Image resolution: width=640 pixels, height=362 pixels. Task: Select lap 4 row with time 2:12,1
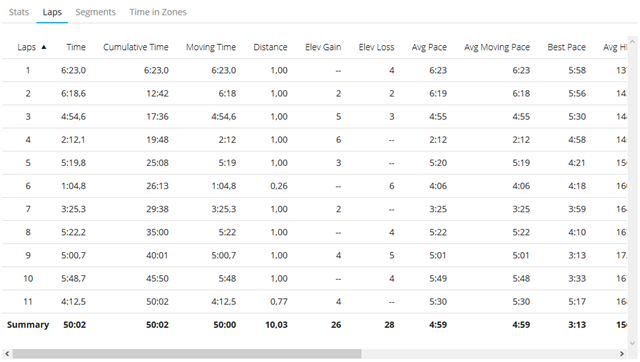(x=314, y=140)
